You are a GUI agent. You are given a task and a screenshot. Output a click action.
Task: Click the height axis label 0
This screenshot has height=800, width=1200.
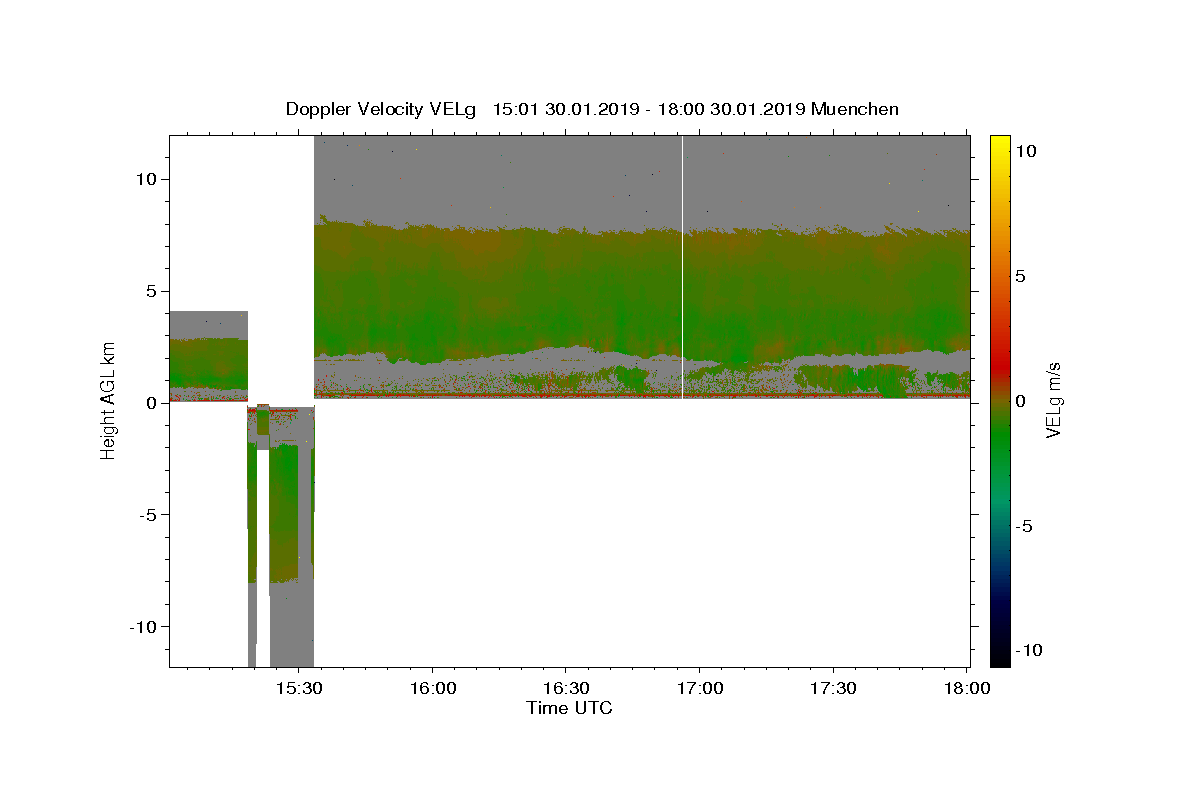(154, 403)
